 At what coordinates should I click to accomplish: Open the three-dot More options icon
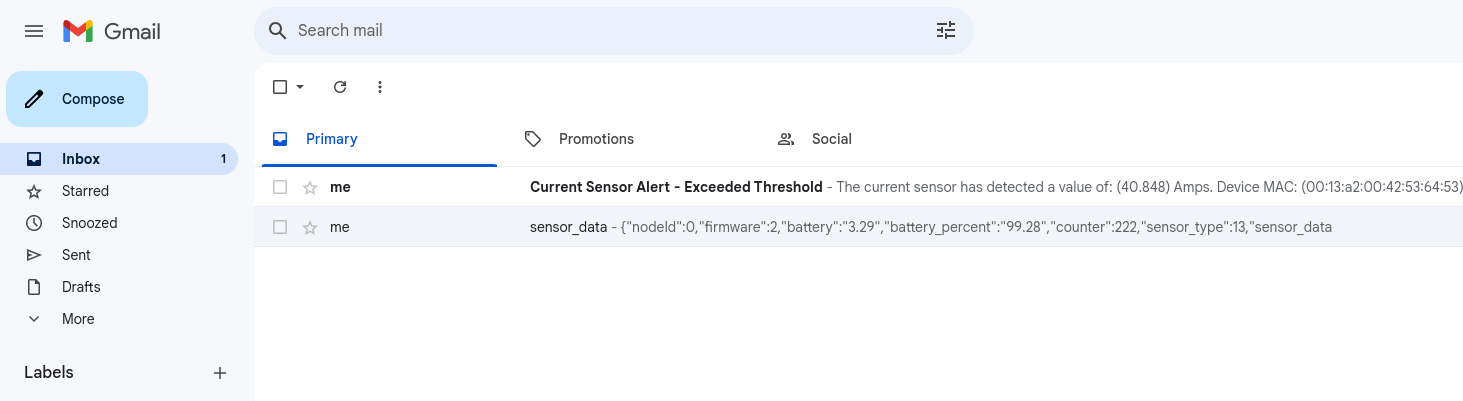380,87
